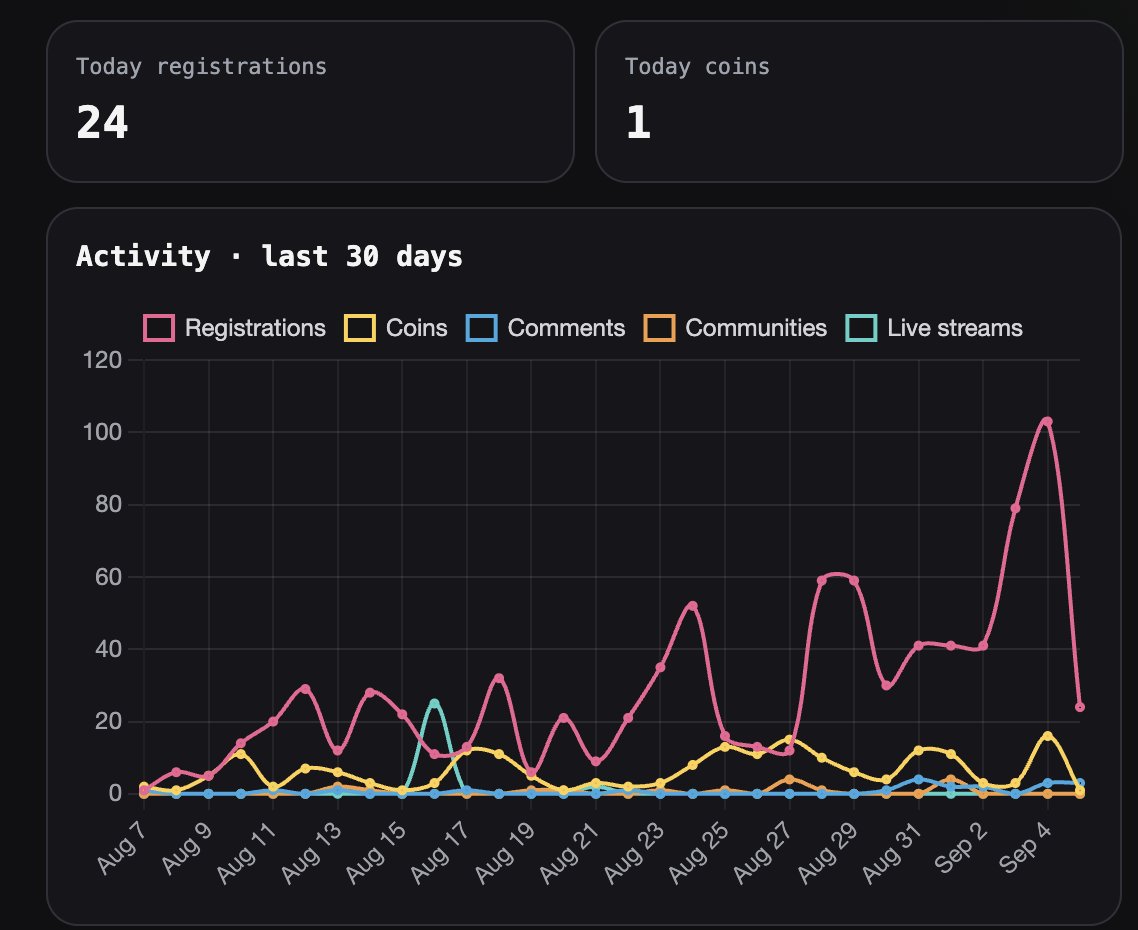Click the Aug 21 x-axis label
Screen dimensions: 1138x930
(x=569, y=852)
